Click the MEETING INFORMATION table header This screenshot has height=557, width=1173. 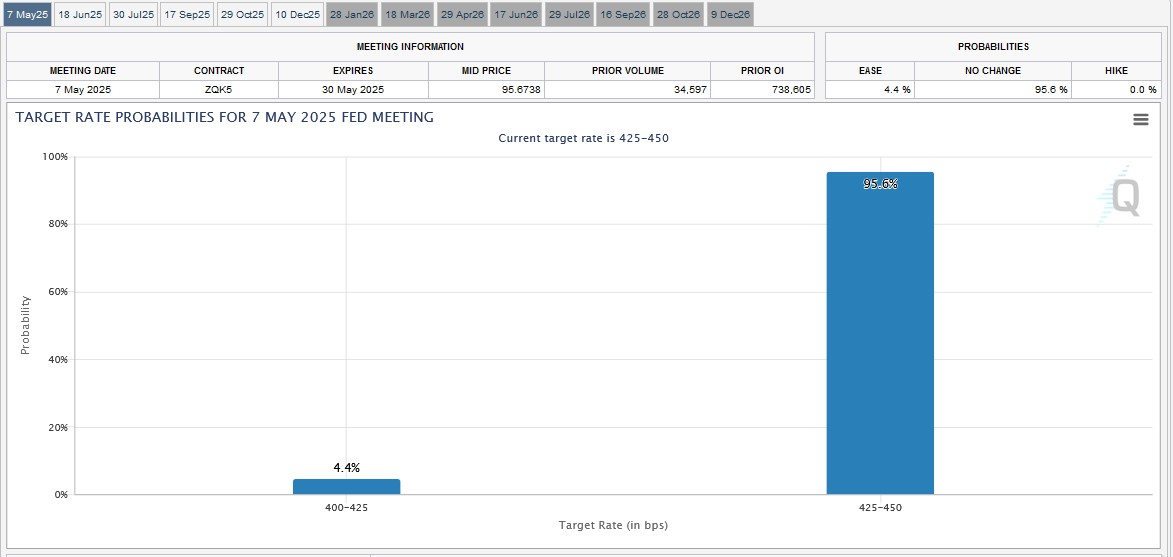(x=410, y=46)
